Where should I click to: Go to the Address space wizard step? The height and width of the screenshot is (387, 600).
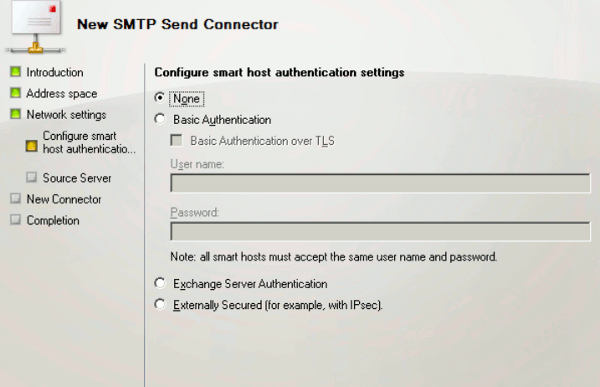coord(62,93)
